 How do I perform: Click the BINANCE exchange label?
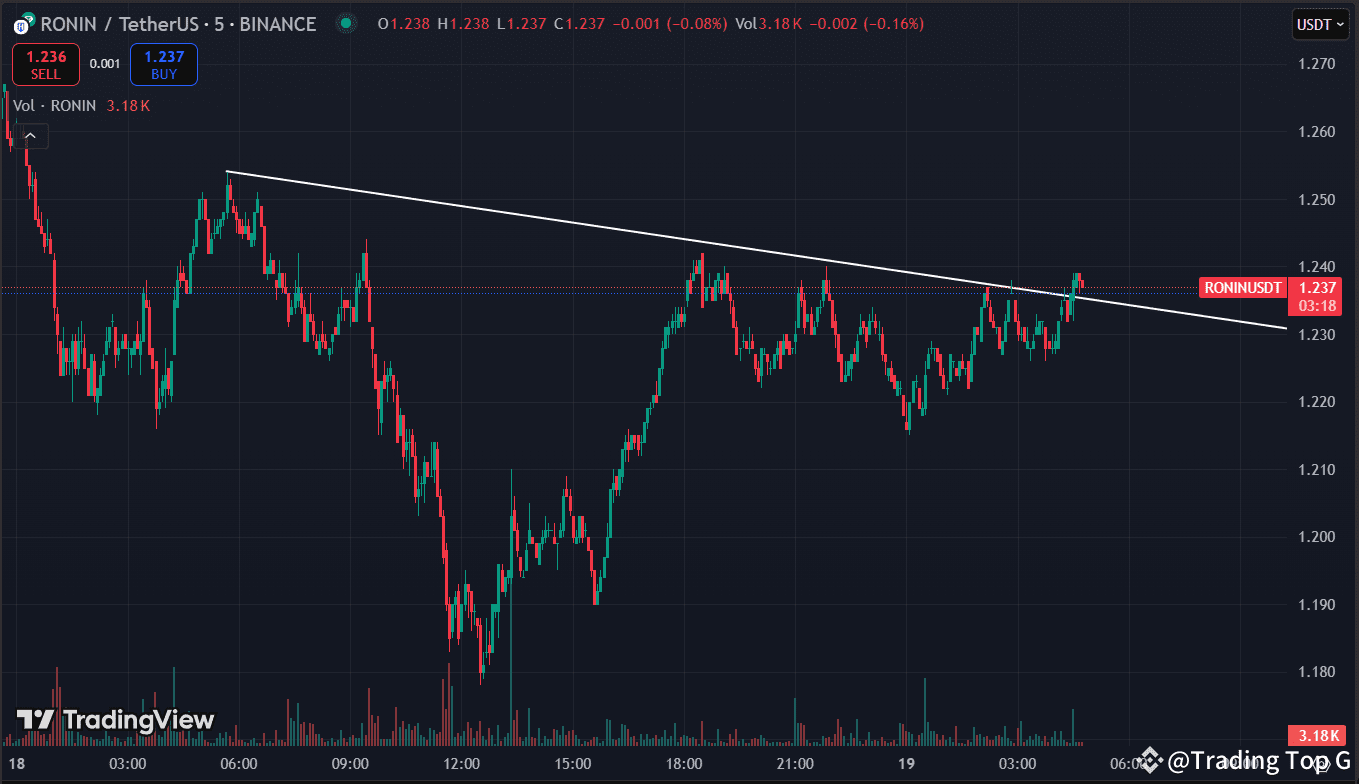point(277,24)
